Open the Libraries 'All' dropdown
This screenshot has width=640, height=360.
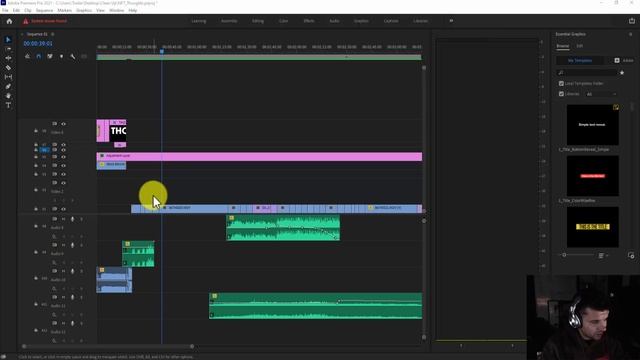tap(601, 94)
